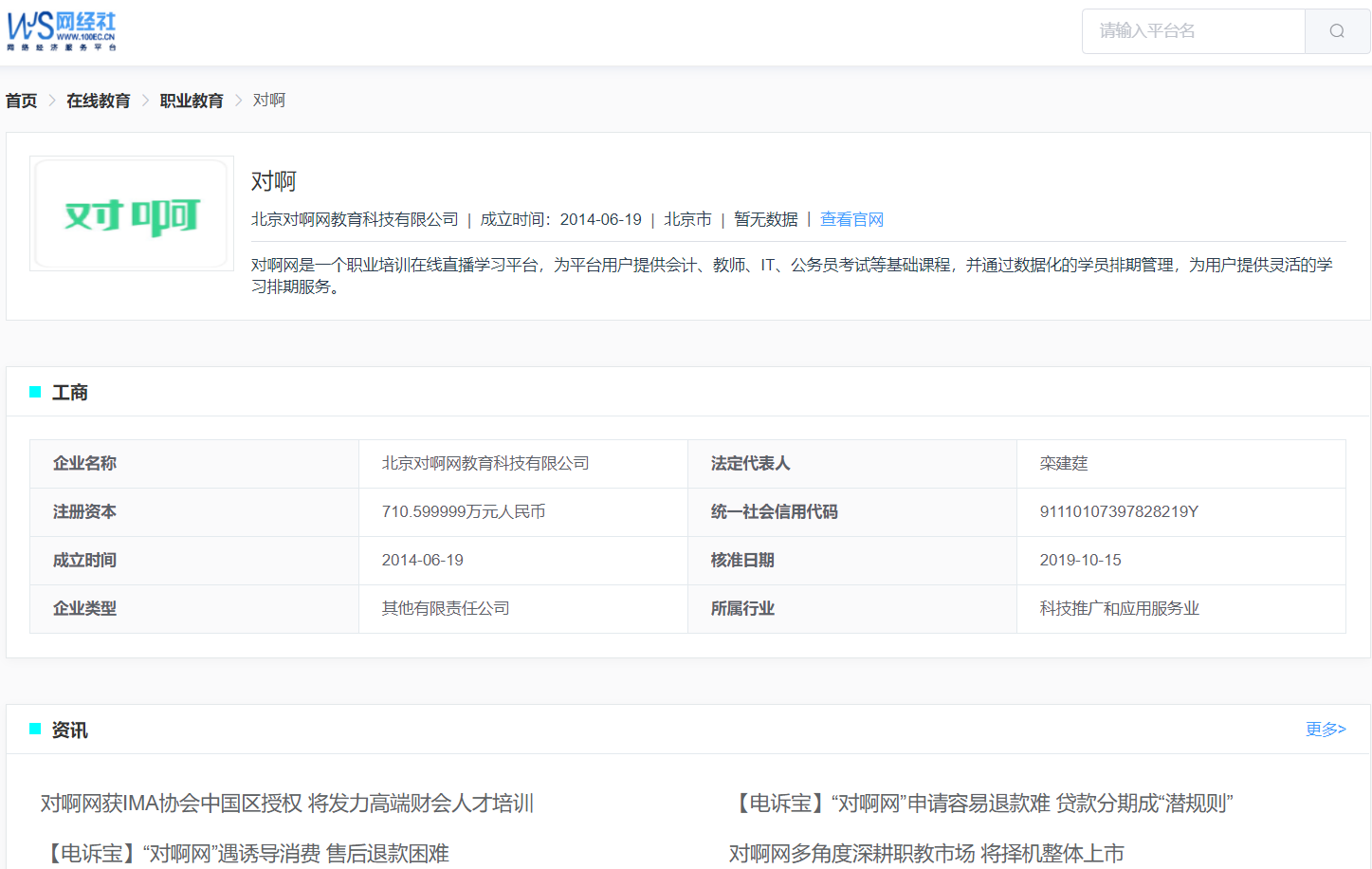The width and height of the screenshot is (1372, 869).
Task: Open 更多> link in 资讯 section
Action: [1326, 729]
